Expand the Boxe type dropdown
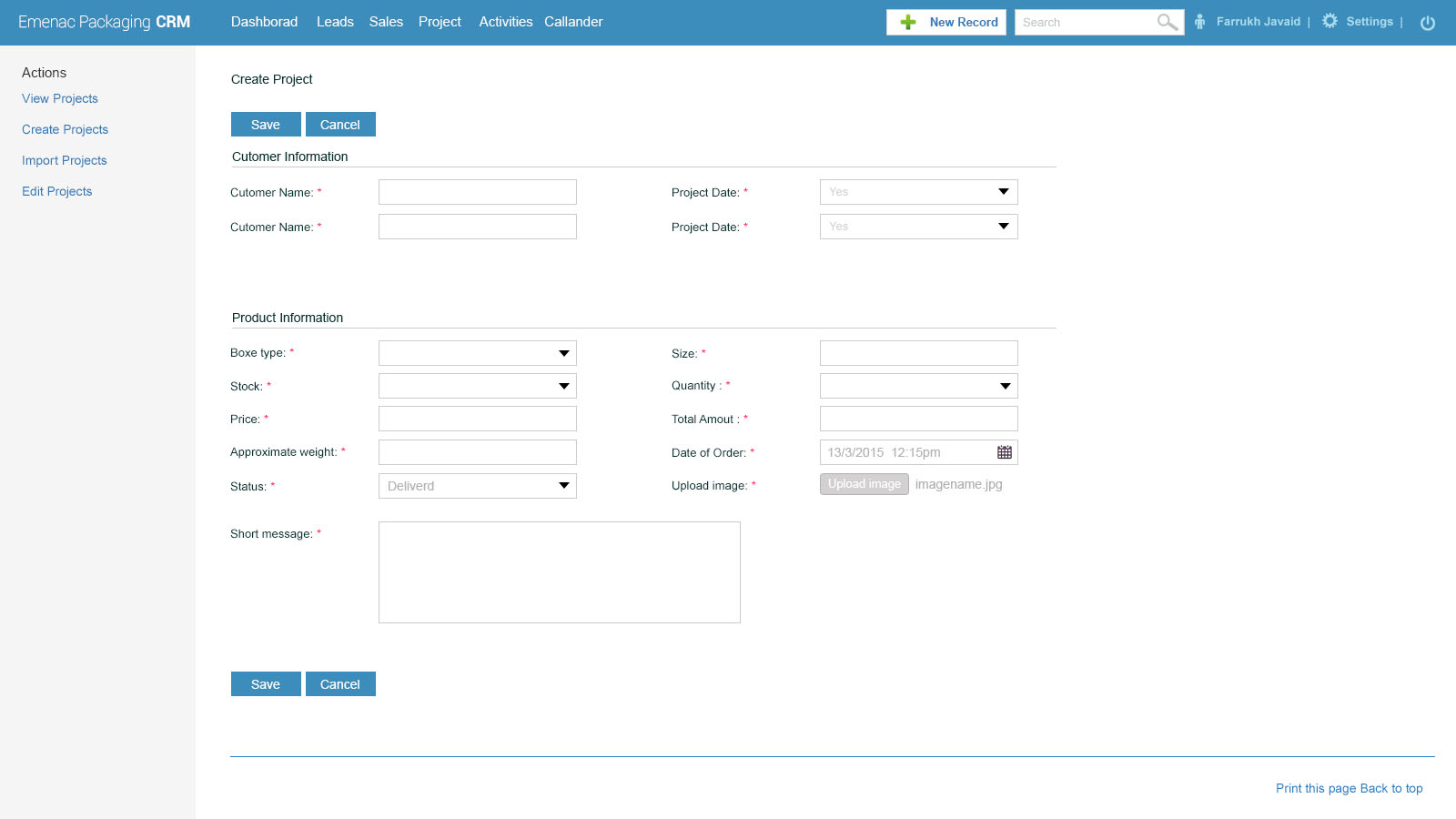This screenshot has width=1456, height=819. (477, 353)
